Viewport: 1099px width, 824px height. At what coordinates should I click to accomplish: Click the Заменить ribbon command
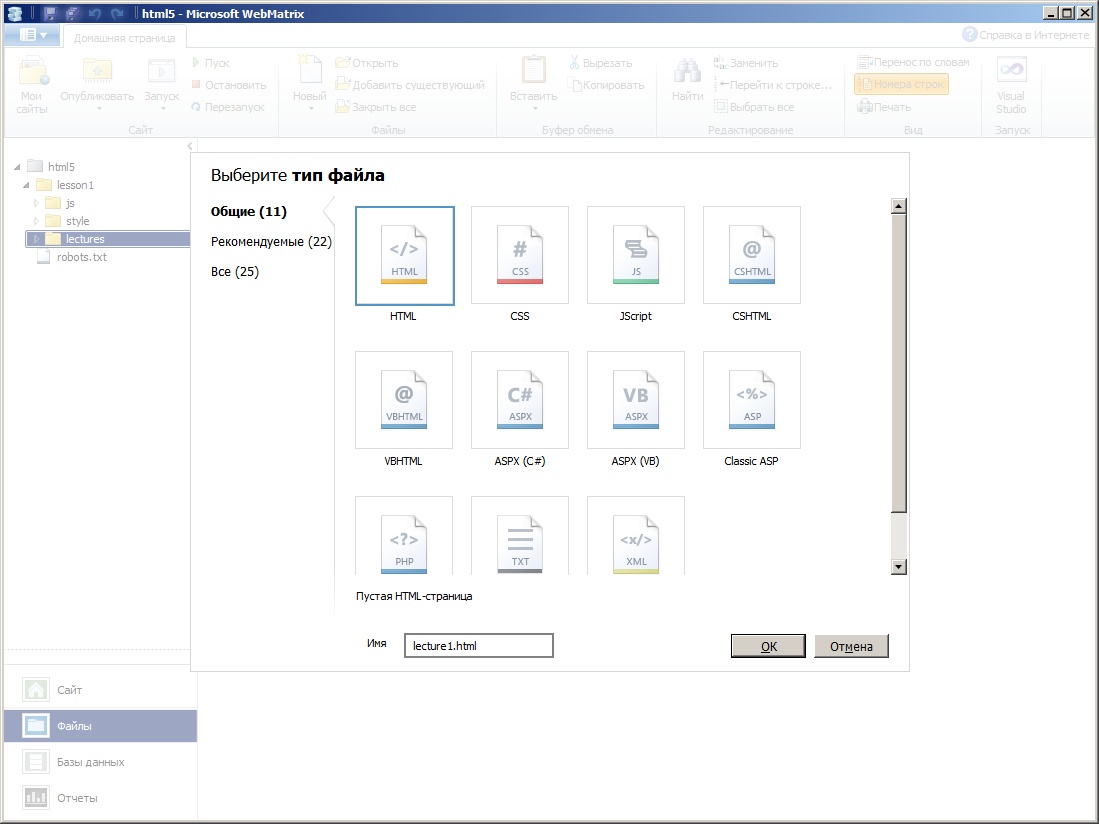746,63
